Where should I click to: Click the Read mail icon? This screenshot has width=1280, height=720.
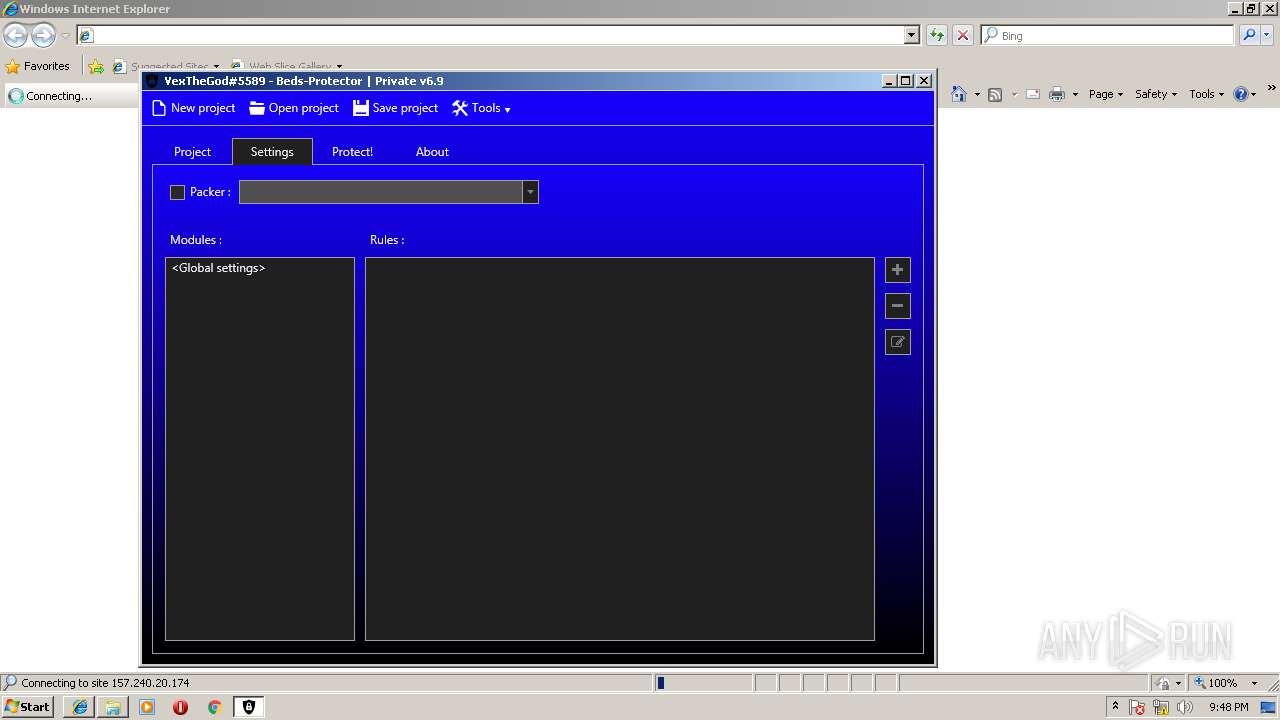coord(1033,94)
